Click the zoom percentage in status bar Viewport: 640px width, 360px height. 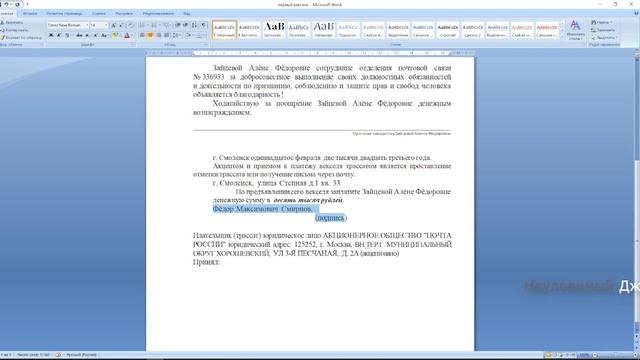click(x=584, y=355)
